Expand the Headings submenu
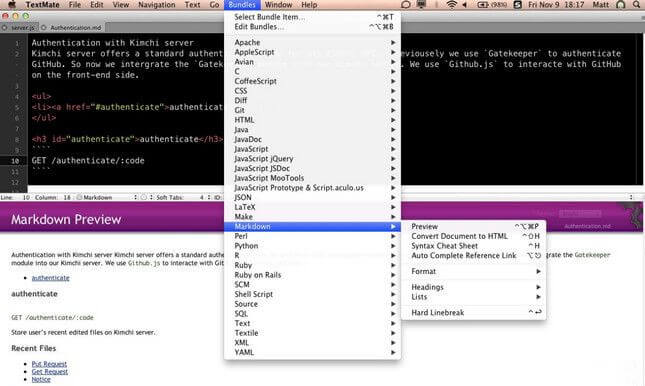The width and height of the screenshot is (645, 386). 474,287
